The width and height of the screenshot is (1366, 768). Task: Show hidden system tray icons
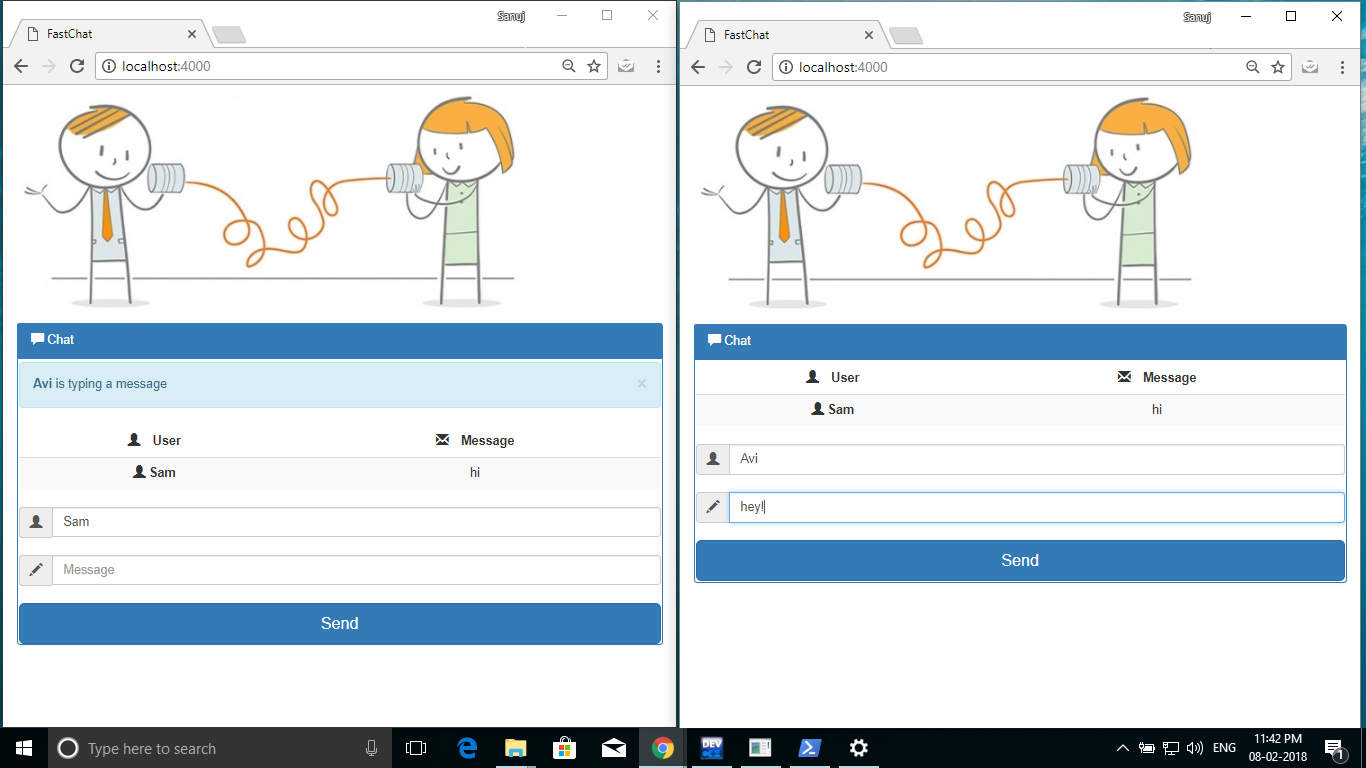pyautogui.click(x=1122, y=748)
